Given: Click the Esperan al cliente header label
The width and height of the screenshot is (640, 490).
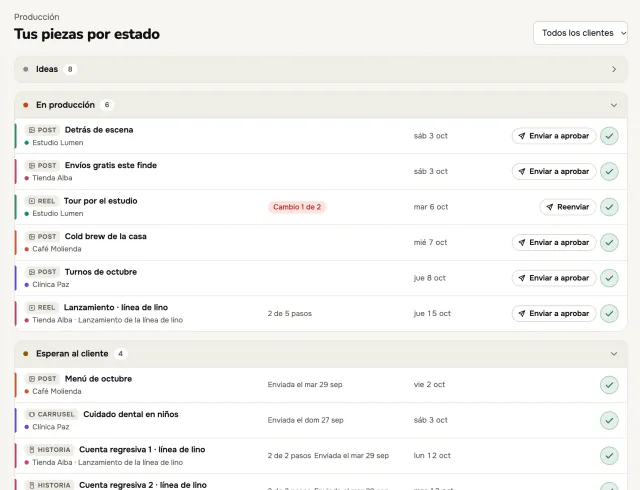Looking at the screenshot, I should click(x=72, y=354).
